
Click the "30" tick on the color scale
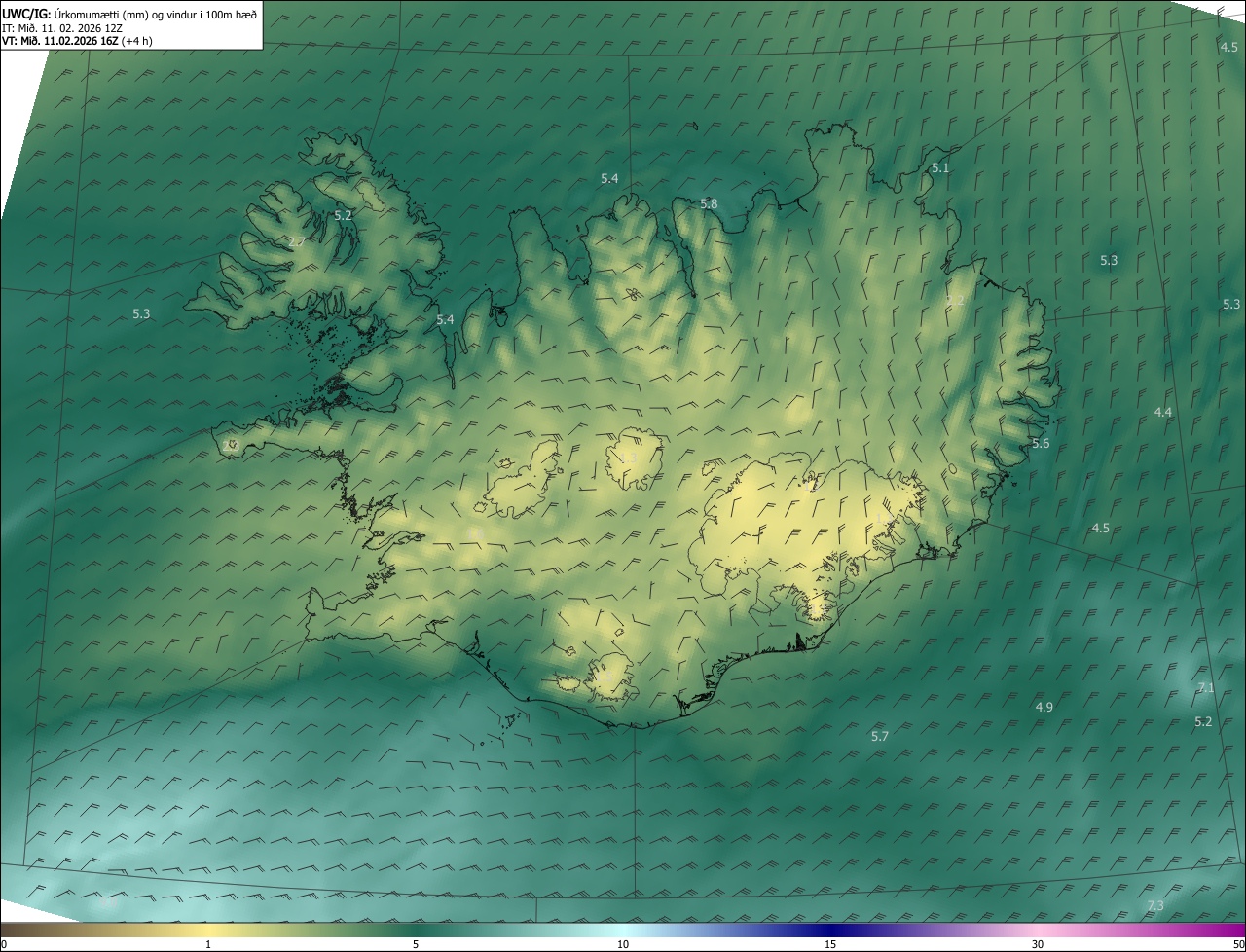pyautogui.click(x=1038, y=944)
